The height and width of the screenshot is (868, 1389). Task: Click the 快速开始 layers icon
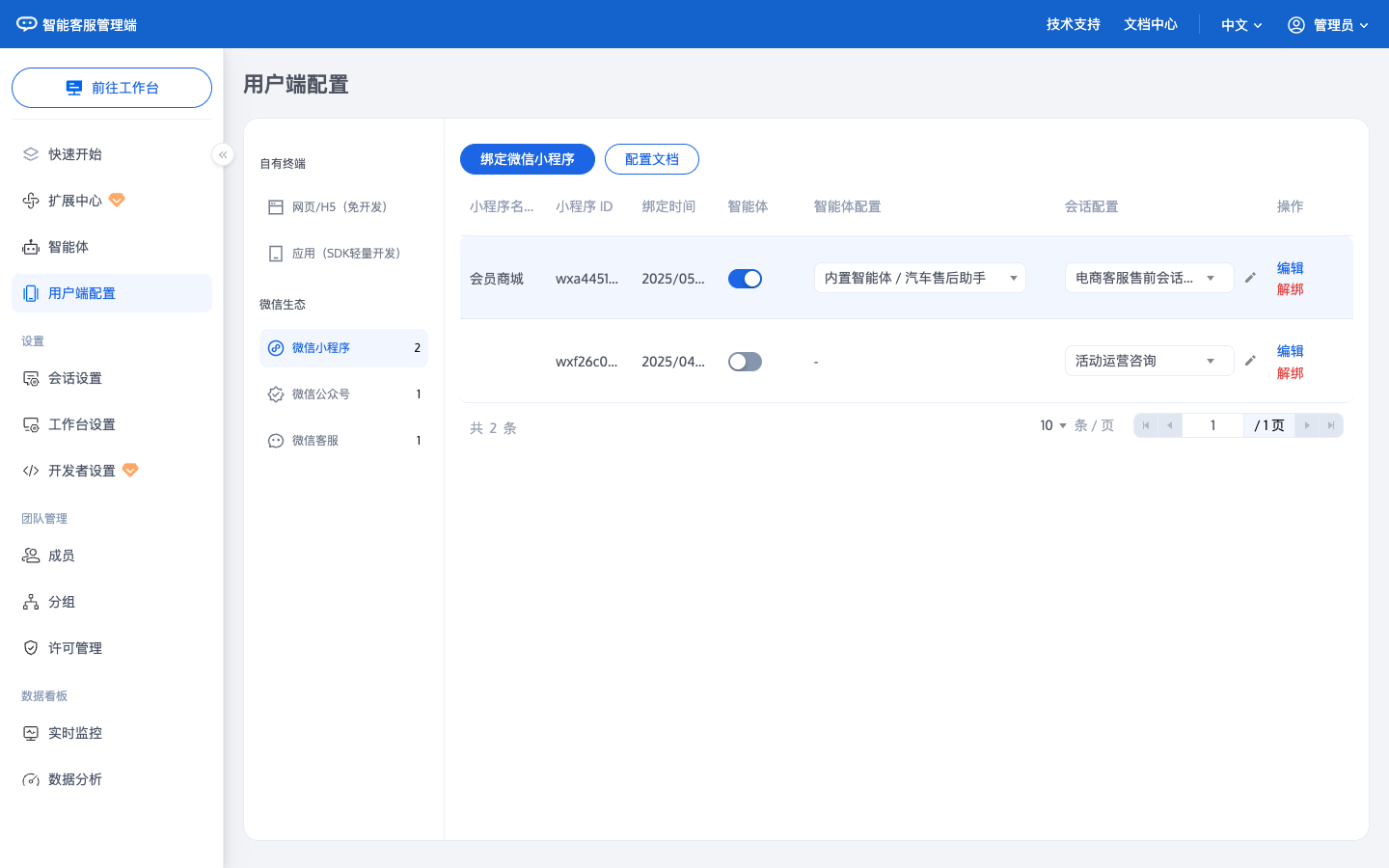coord(31,154)
